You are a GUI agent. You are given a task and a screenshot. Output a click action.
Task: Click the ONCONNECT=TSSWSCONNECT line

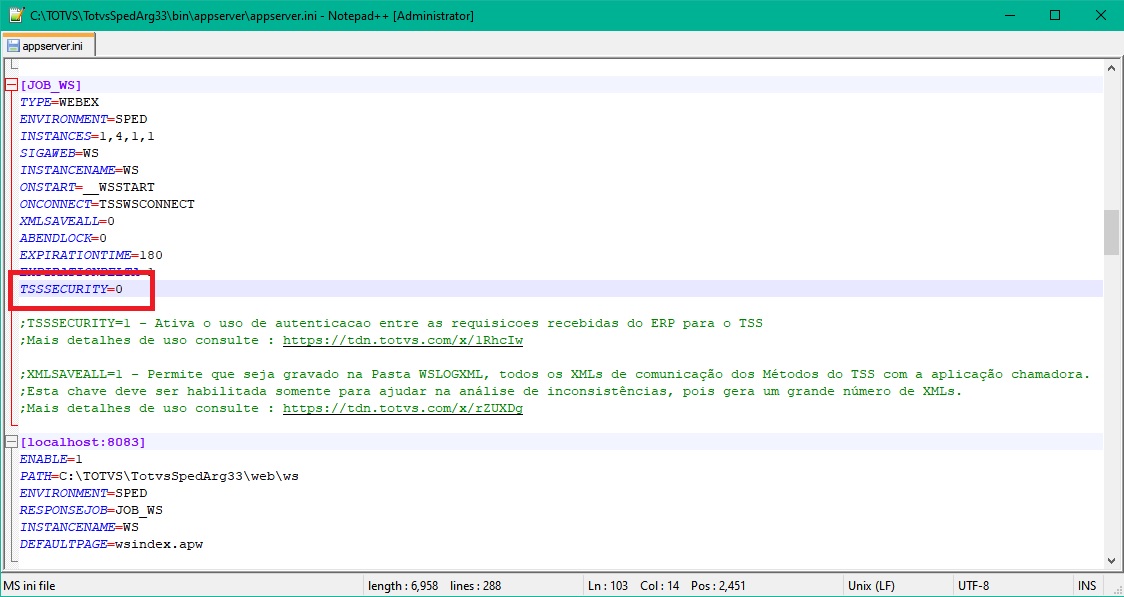pos(107,204)
